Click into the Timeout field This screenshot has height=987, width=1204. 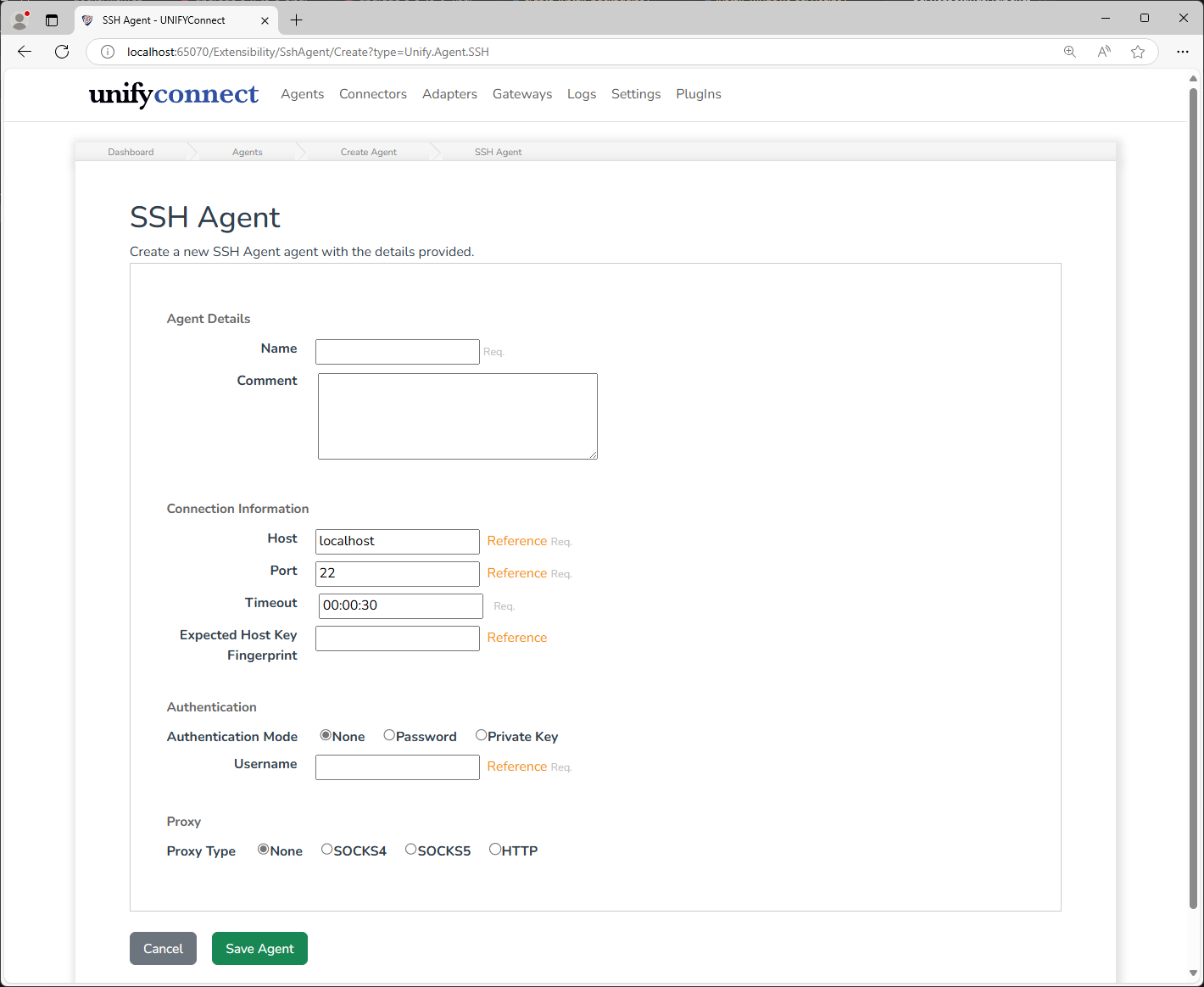401,606
